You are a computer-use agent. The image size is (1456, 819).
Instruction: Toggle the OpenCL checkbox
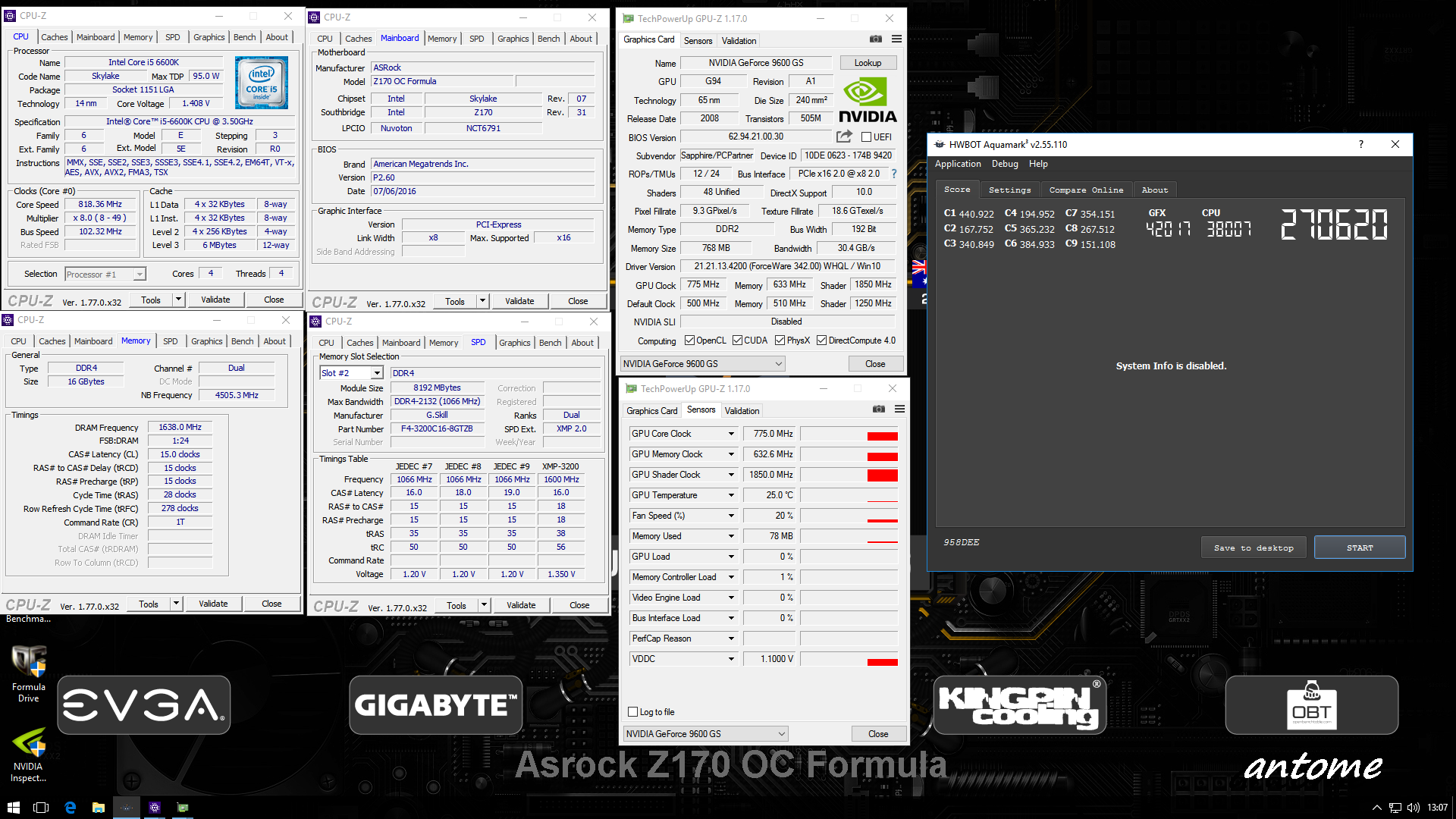(689, 340)
